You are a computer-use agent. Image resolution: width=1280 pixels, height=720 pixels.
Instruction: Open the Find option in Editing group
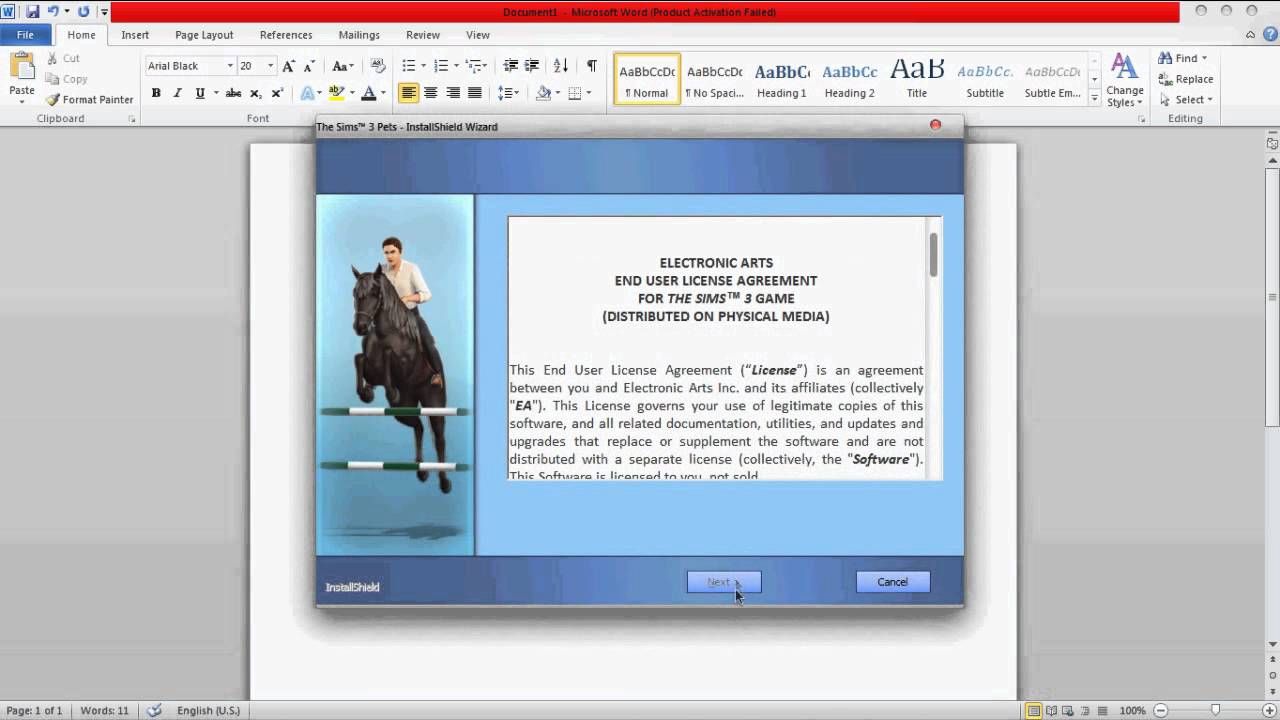(x=1183, y=58)
